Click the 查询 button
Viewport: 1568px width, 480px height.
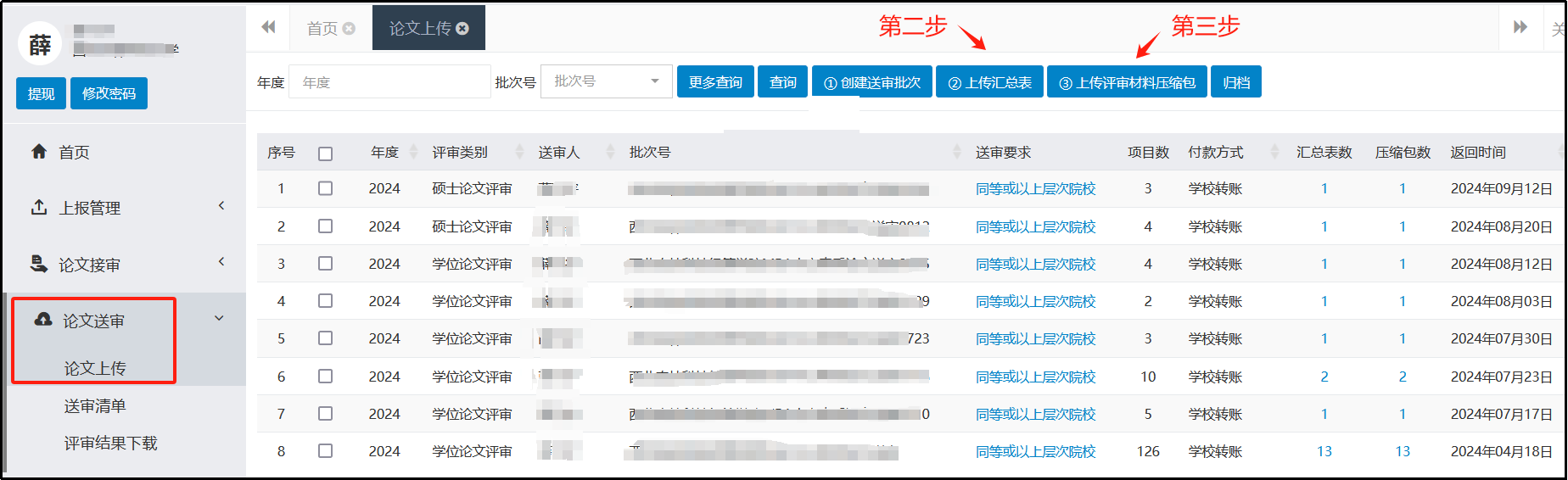[x=782, y=82]
